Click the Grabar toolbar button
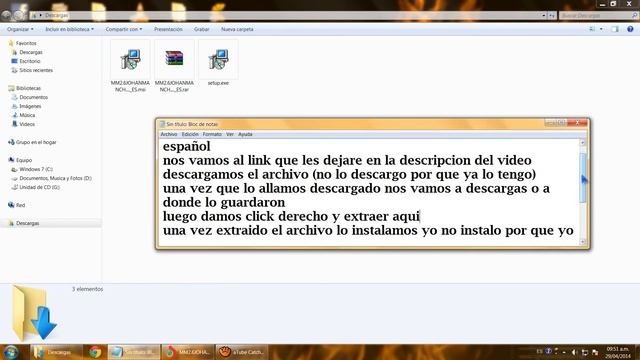This screenshot has height=360, width=640. pos(202,29)
